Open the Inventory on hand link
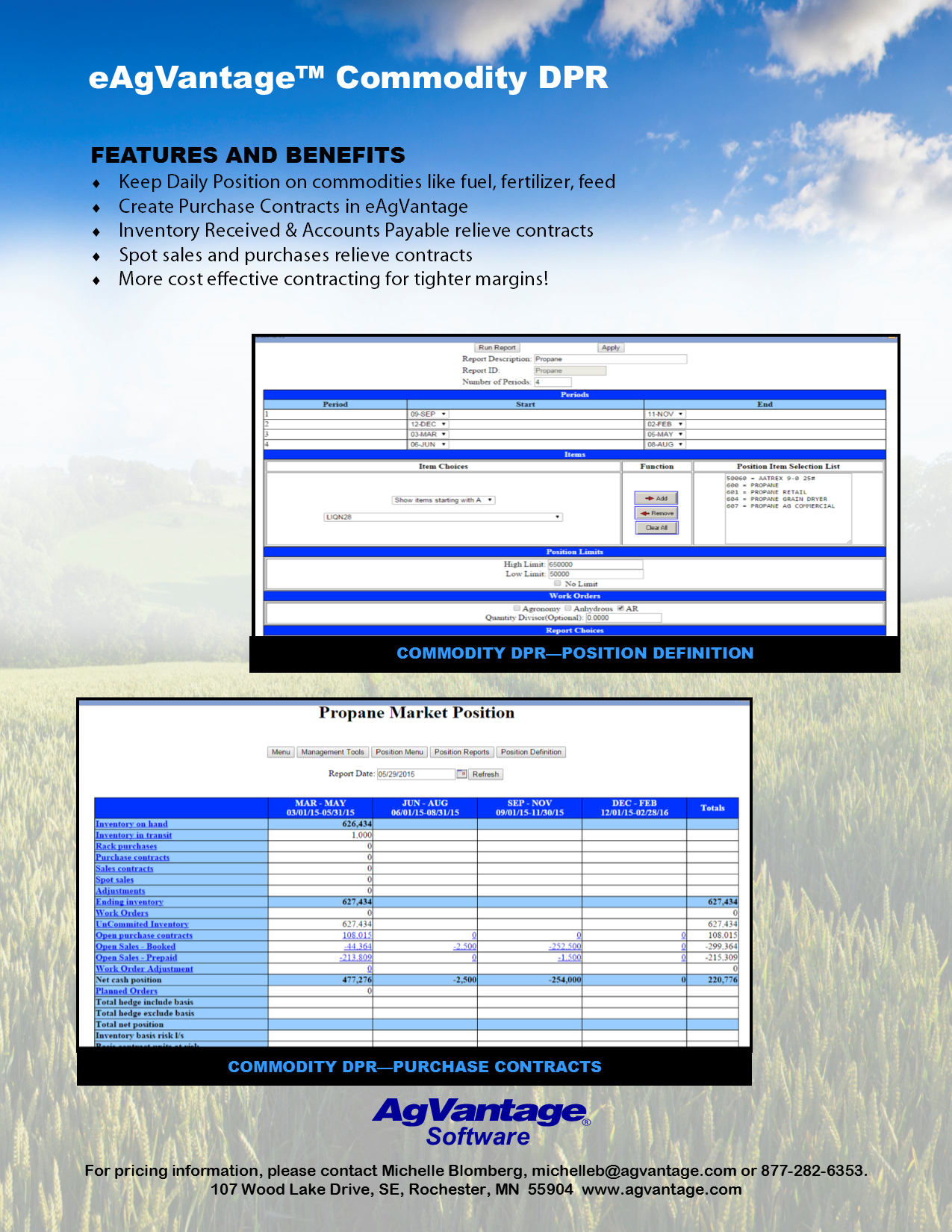 pyautogui.click(x=131, y=824)
